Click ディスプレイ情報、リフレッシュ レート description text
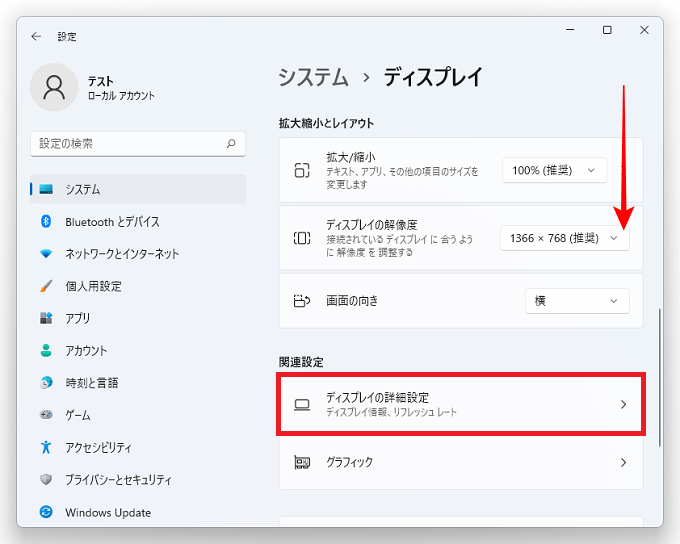Viewport: 680px width, 544px height. coord(391,412)
